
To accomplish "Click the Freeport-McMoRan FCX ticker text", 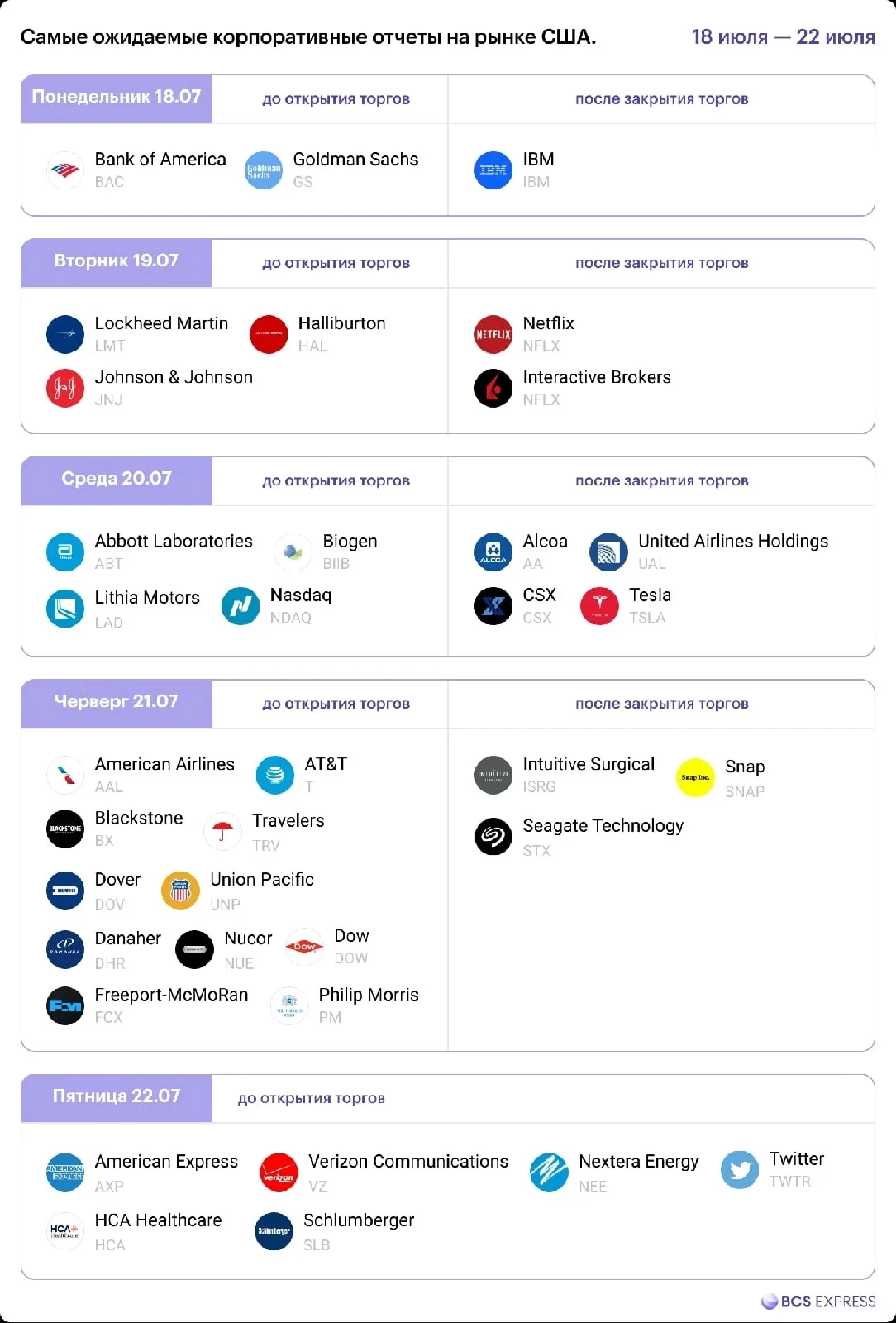I will click(x=108, y=1017).
